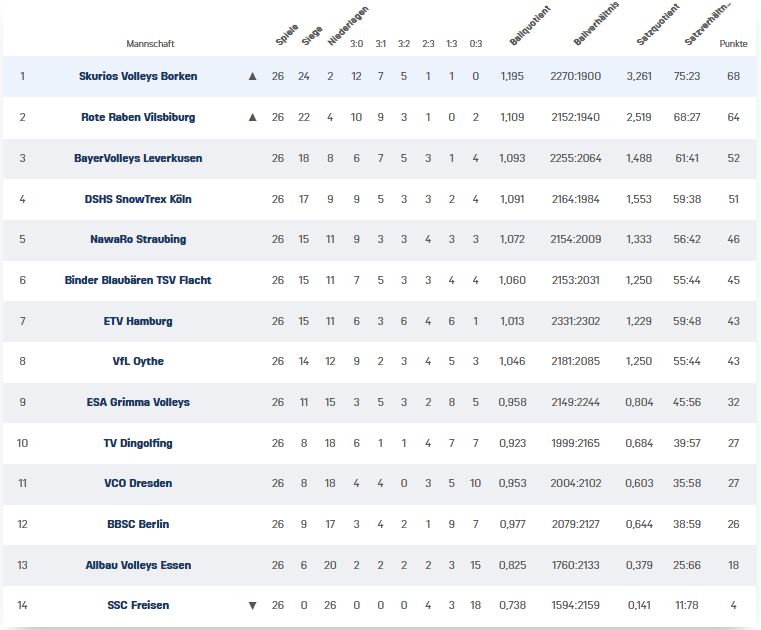Select ESA Grimma Volleys team entry

[138, 402]
